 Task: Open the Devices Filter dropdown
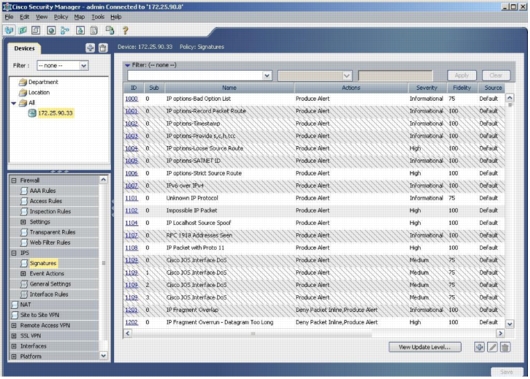point(83,66)
